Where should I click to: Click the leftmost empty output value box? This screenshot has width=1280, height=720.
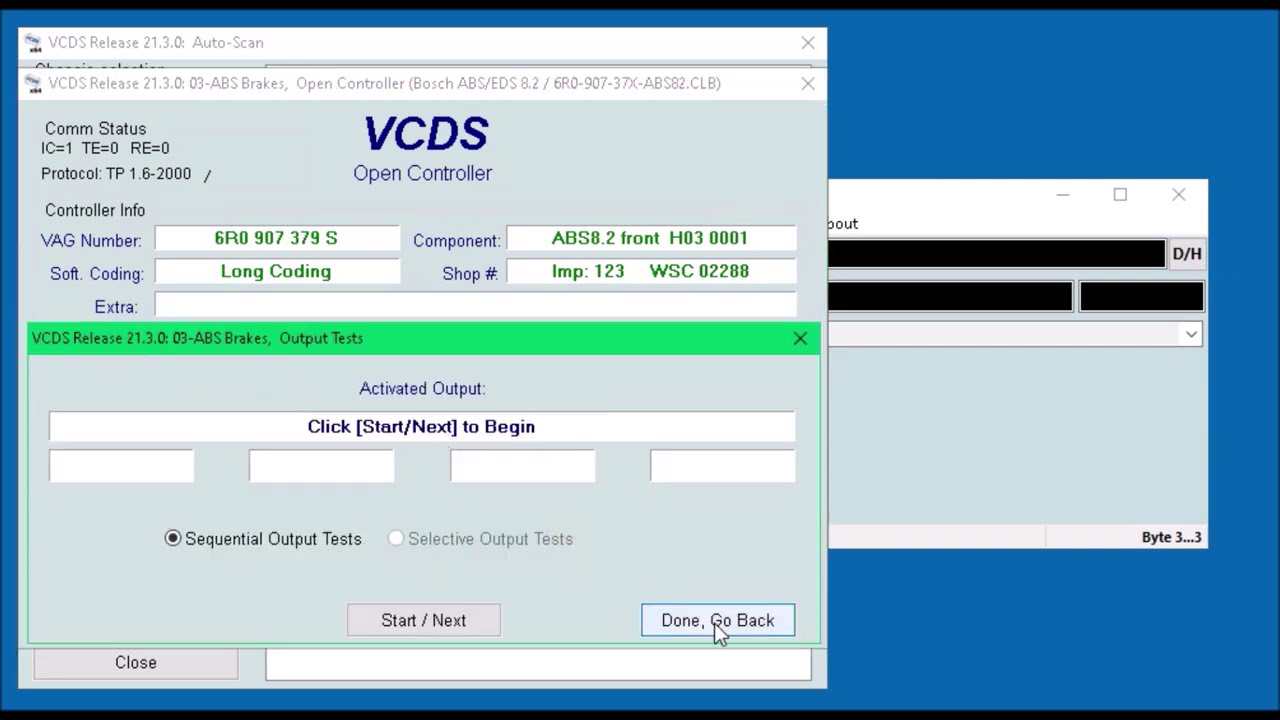click(x=121, y=466)
